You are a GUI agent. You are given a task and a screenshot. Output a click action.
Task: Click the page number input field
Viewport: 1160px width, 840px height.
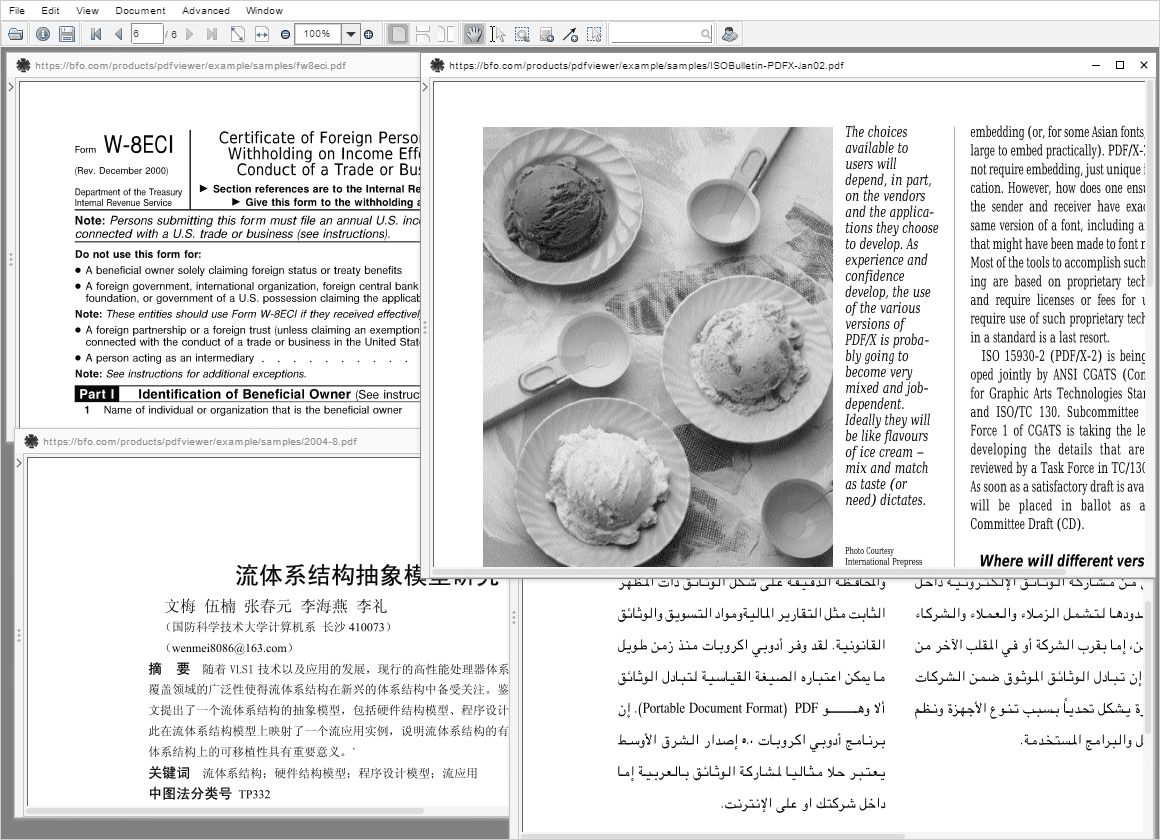click(146, 34)
